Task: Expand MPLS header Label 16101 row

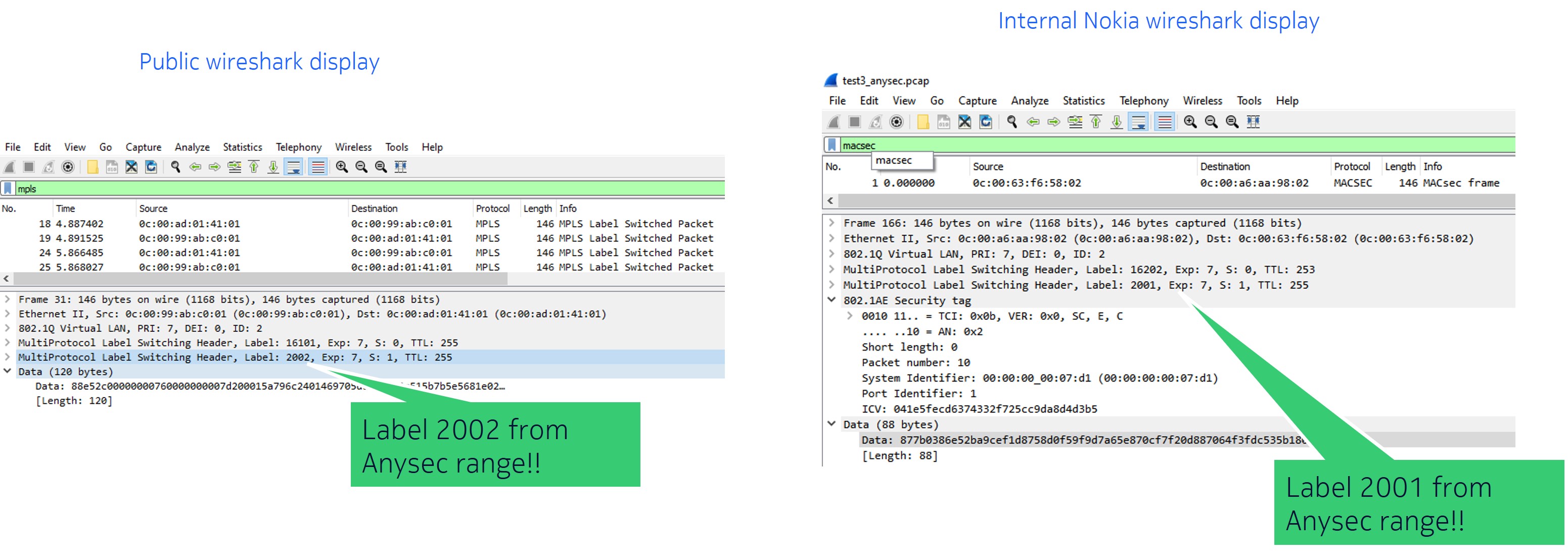Action: (7, 343)
